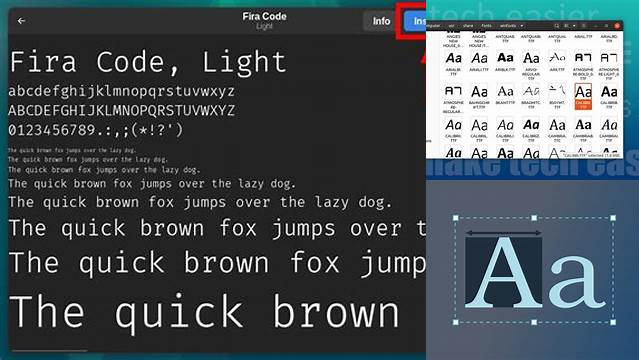Select the ARVO-REGULAR font file

pos(531,64)
